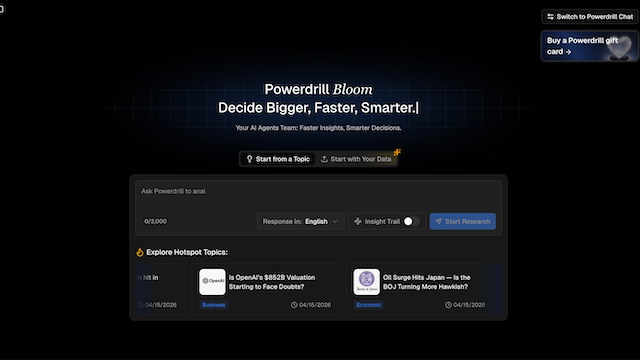Click the 0/2,000 character counter
The height and width of the screenshot is (360, 640).
[156, 221]
